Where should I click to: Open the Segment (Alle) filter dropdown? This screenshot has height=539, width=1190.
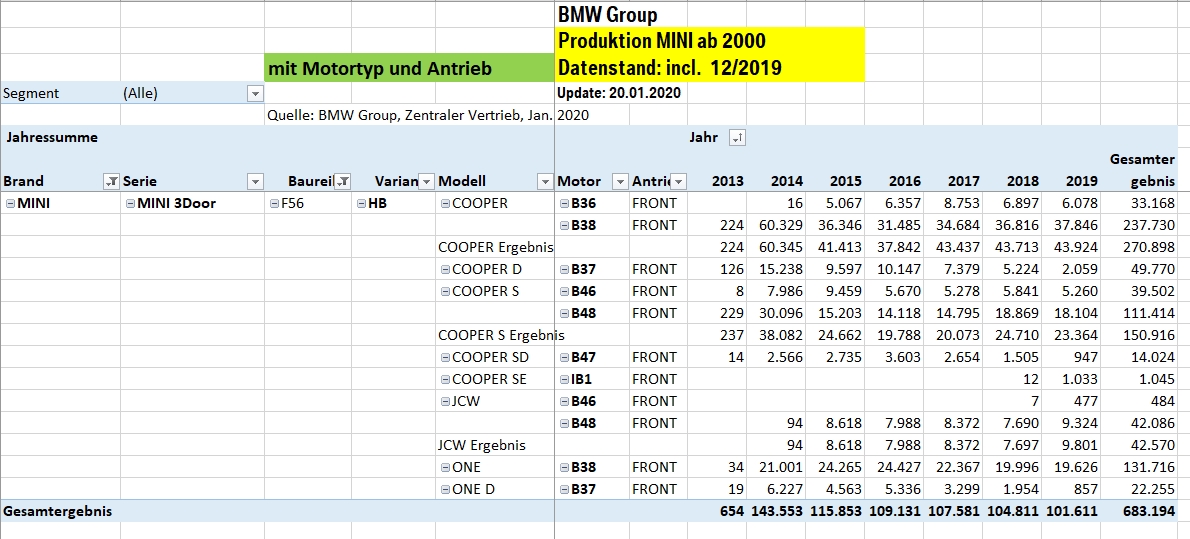click(x=255, y=93)
